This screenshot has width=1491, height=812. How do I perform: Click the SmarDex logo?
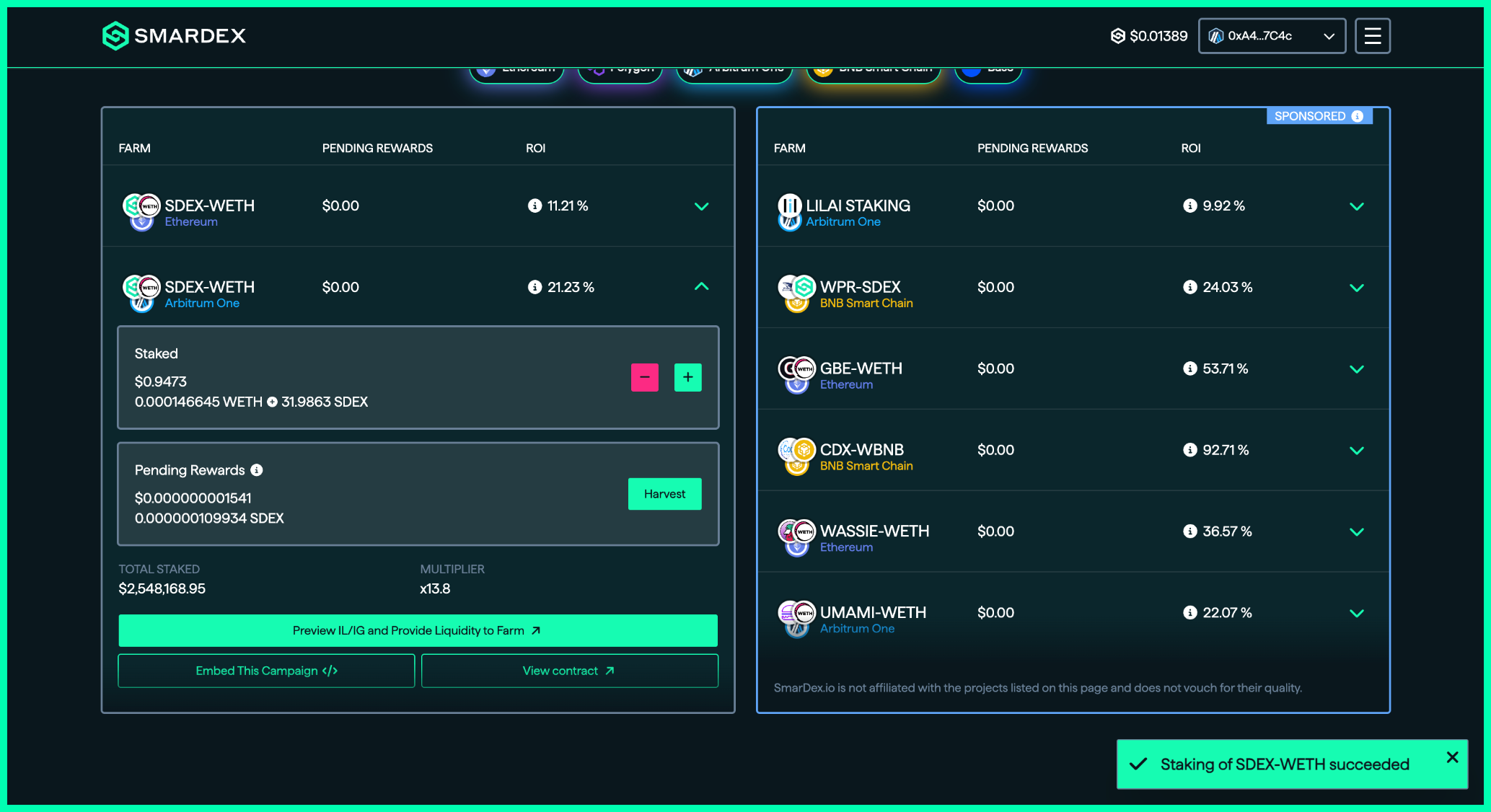(174, 35)
